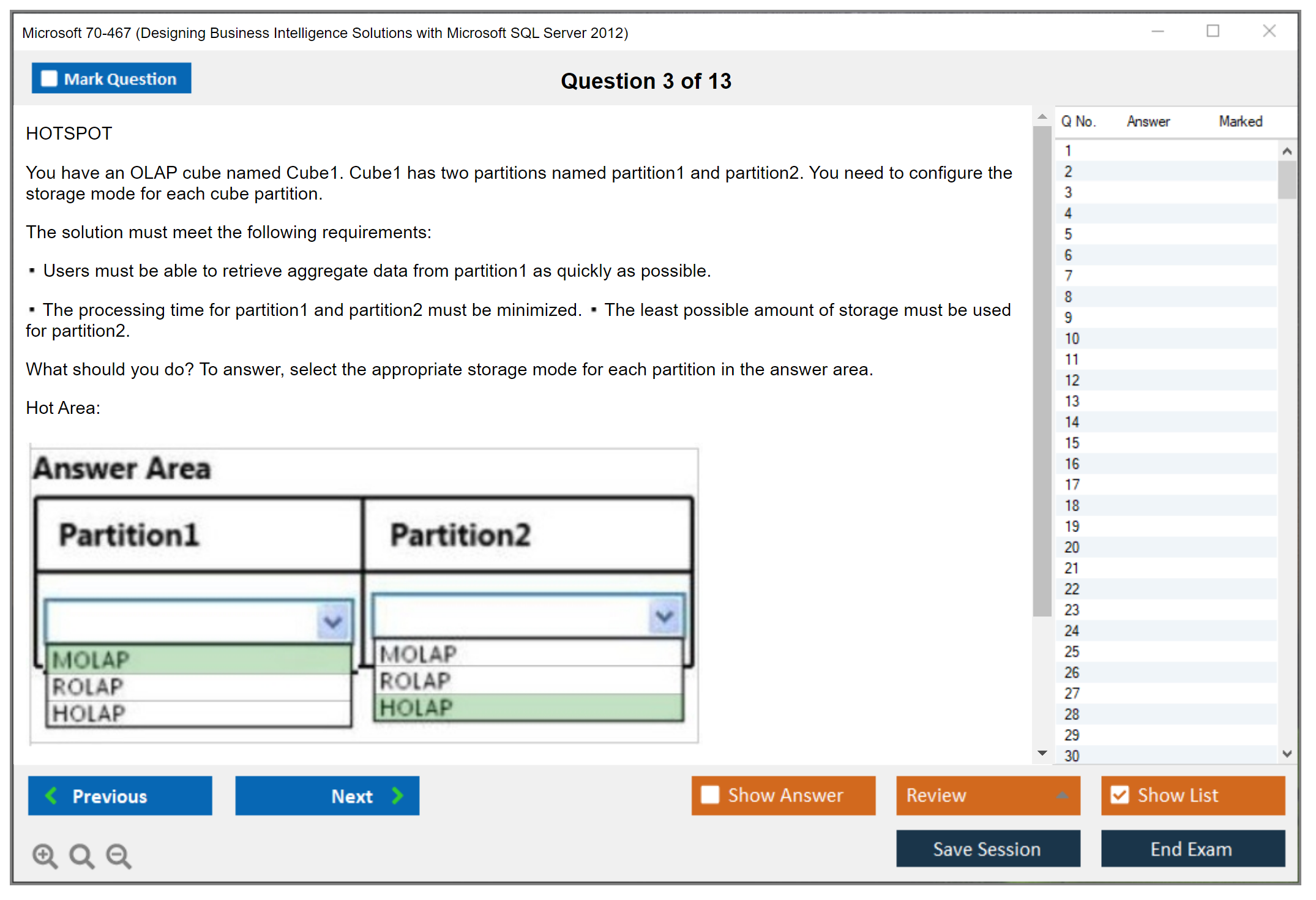Click the zoom in magnifier icon
Viewport: 1316px width, 900px height.
(x=44, y=855)
